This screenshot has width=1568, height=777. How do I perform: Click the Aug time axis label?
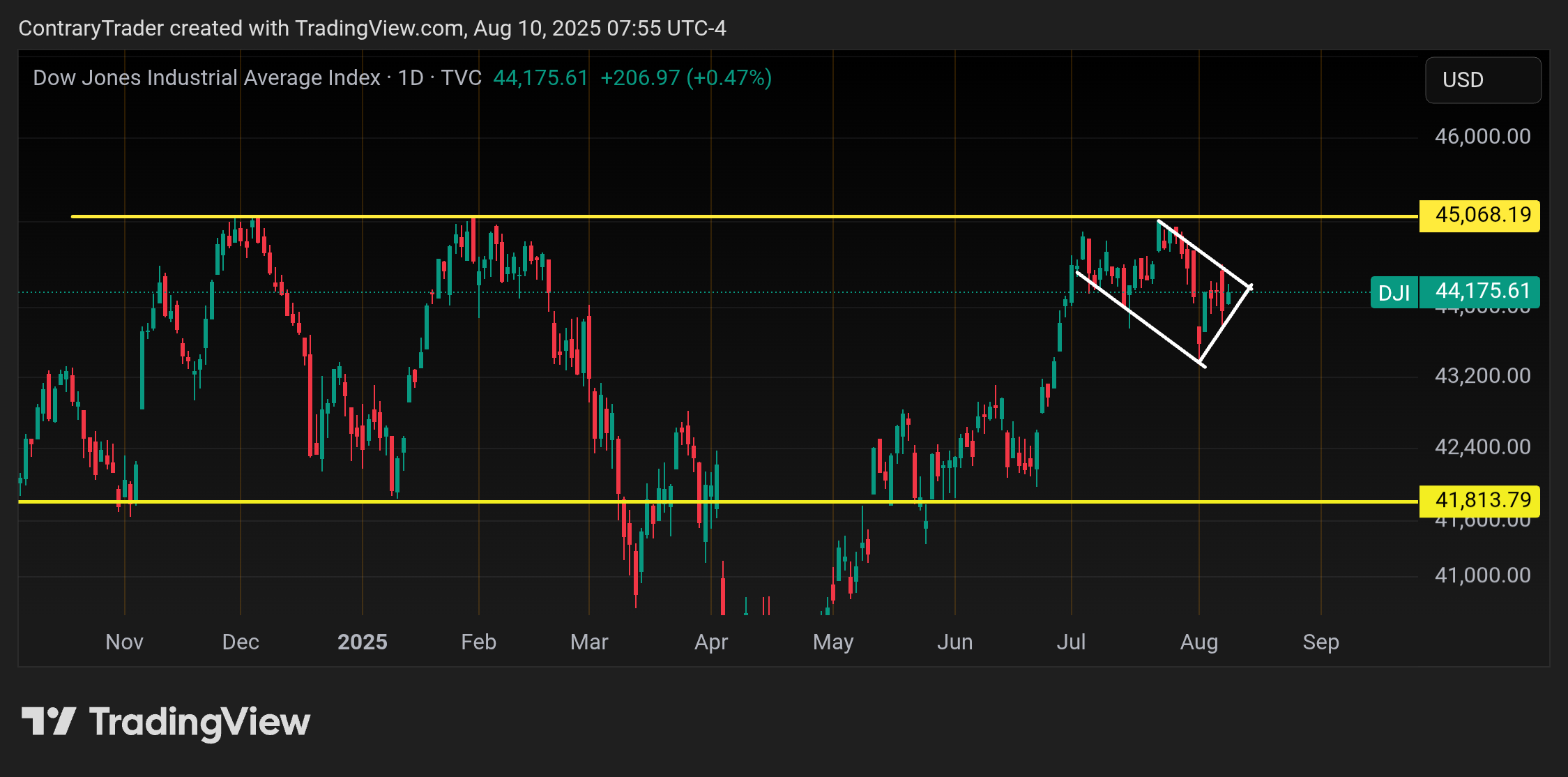(x=1199, y=642)
